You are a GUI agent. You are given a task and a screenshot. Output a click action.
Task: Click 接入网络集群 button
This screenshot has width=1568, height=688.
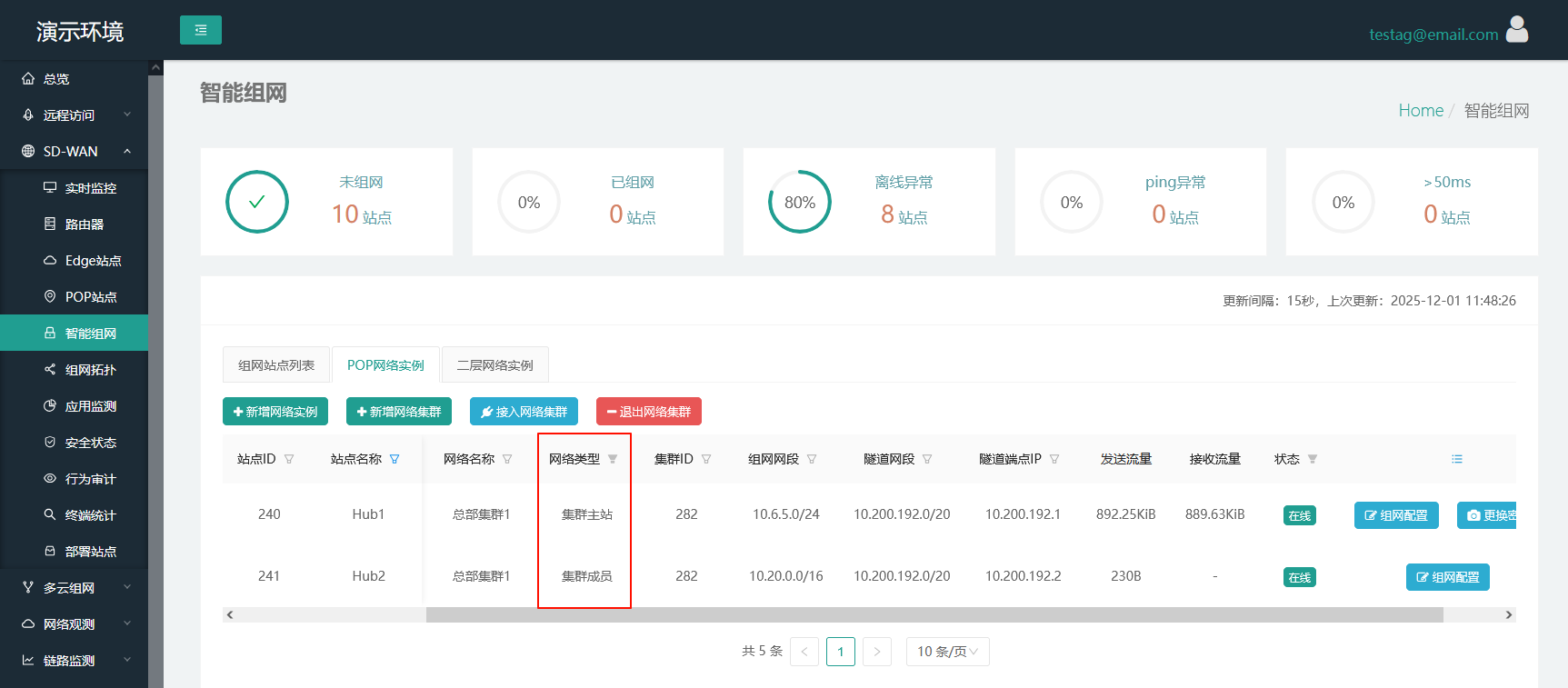(524, 412)
